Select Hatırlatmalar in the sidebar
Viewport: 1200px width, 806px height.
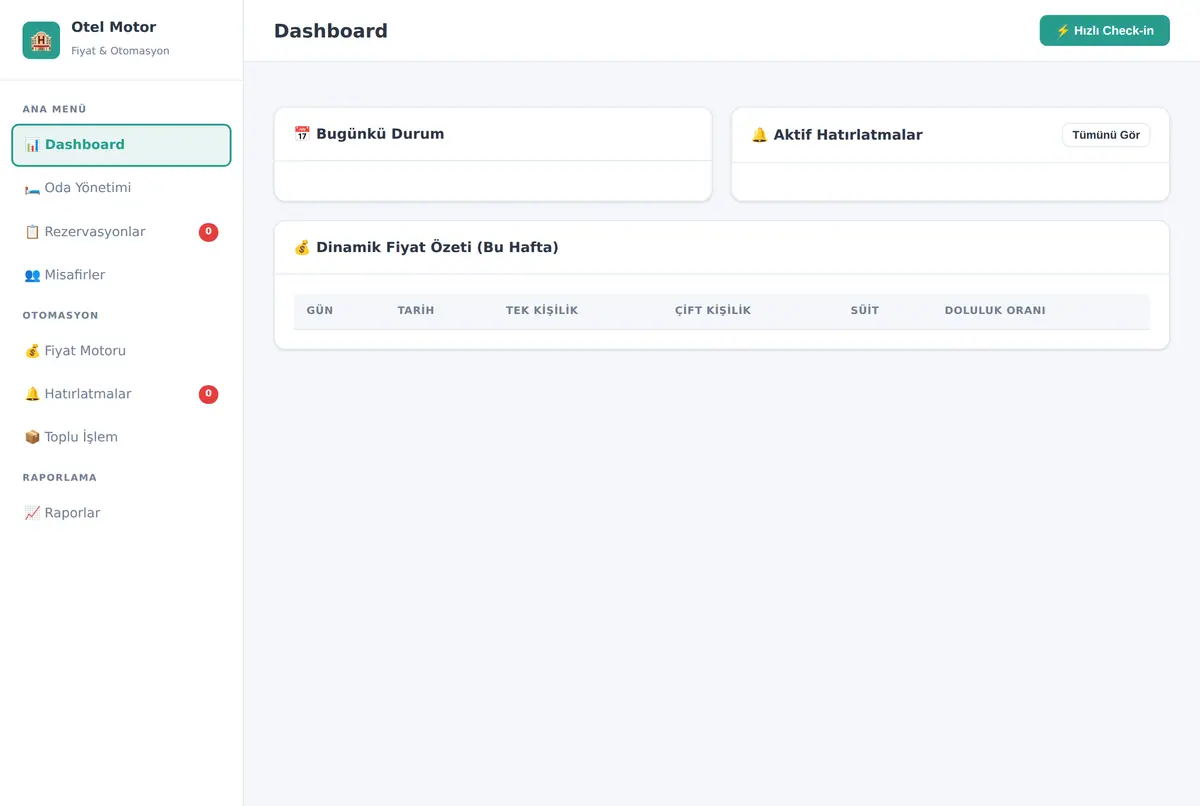click(121, 394)
